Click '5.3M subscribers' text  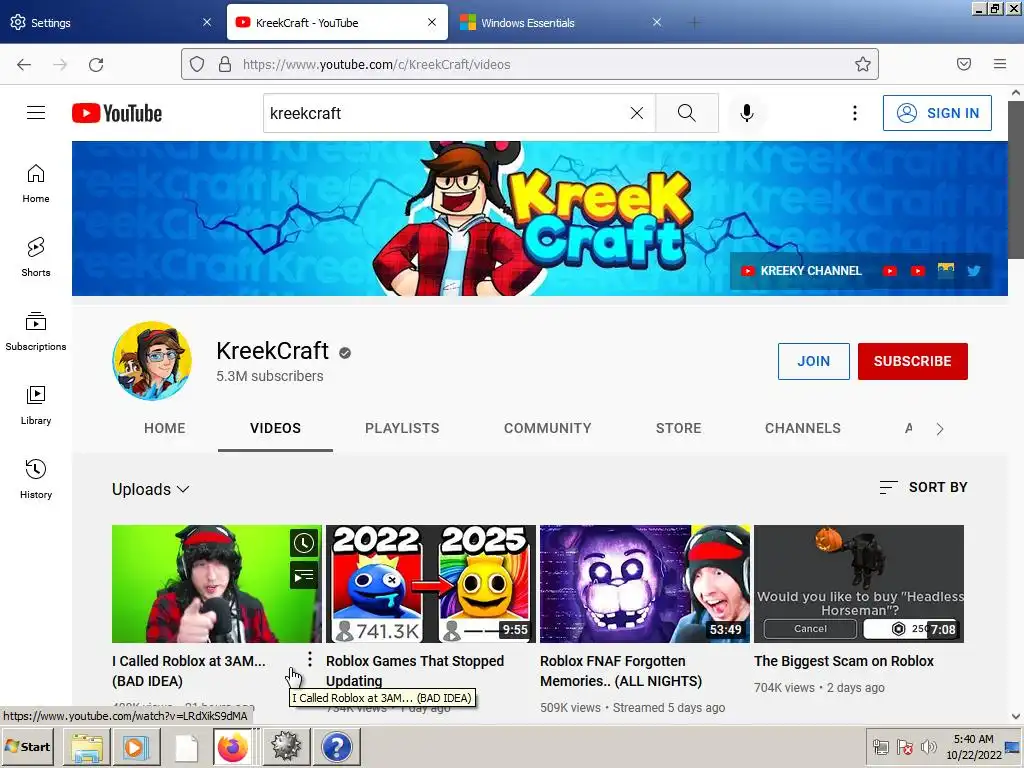(x=270, y=376)
